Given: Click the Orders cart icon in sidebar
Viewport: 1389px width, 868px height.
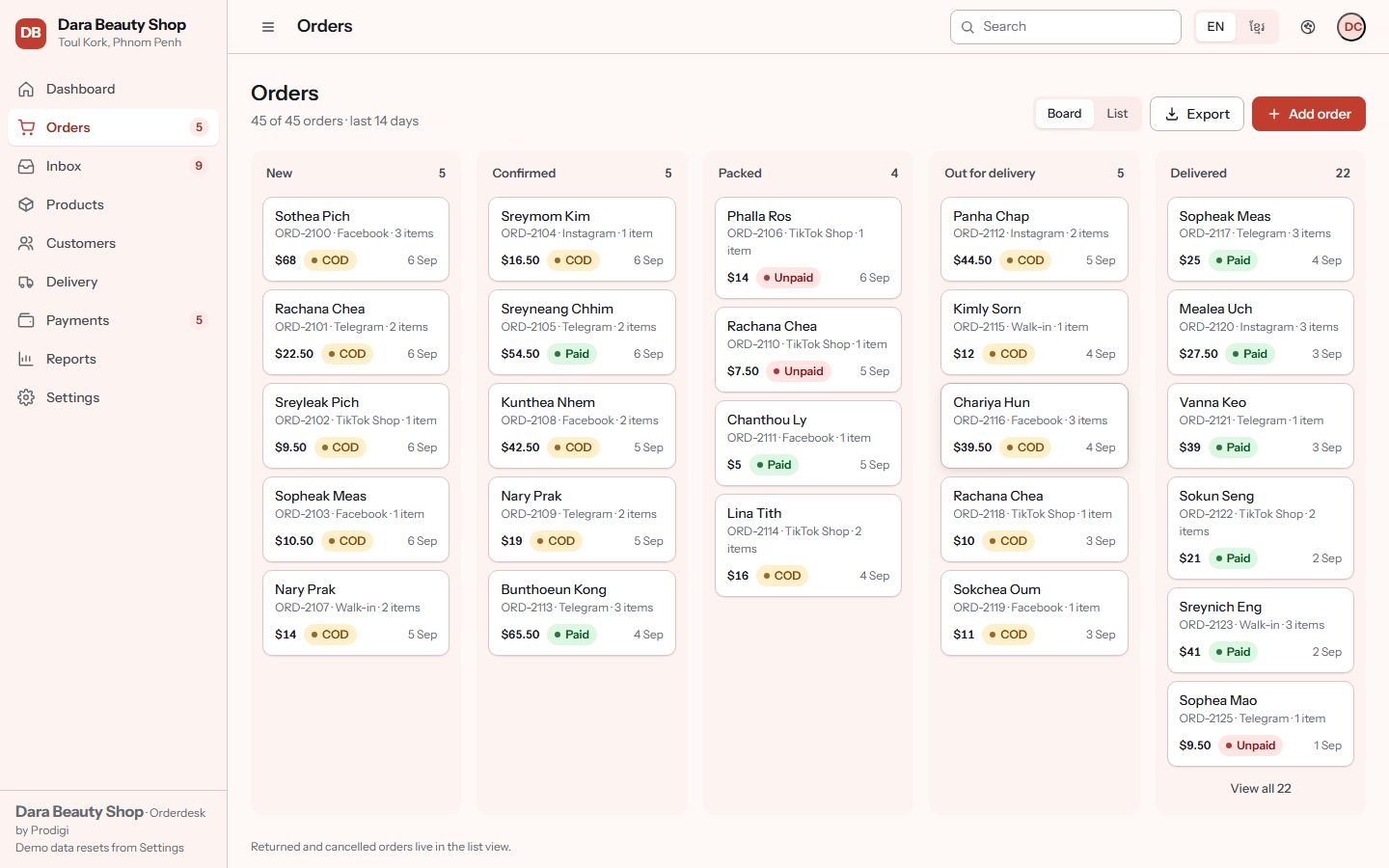Looking at the screenshot, I should coord(26,127).
